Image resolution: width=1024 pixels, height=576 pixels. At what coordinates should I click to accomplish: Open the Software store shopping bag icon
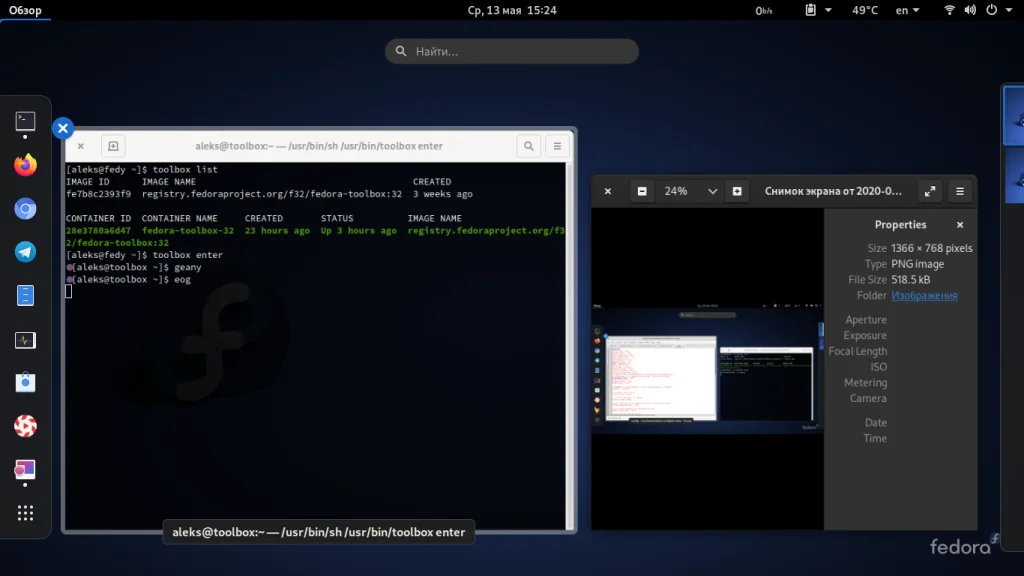point(25,383)
